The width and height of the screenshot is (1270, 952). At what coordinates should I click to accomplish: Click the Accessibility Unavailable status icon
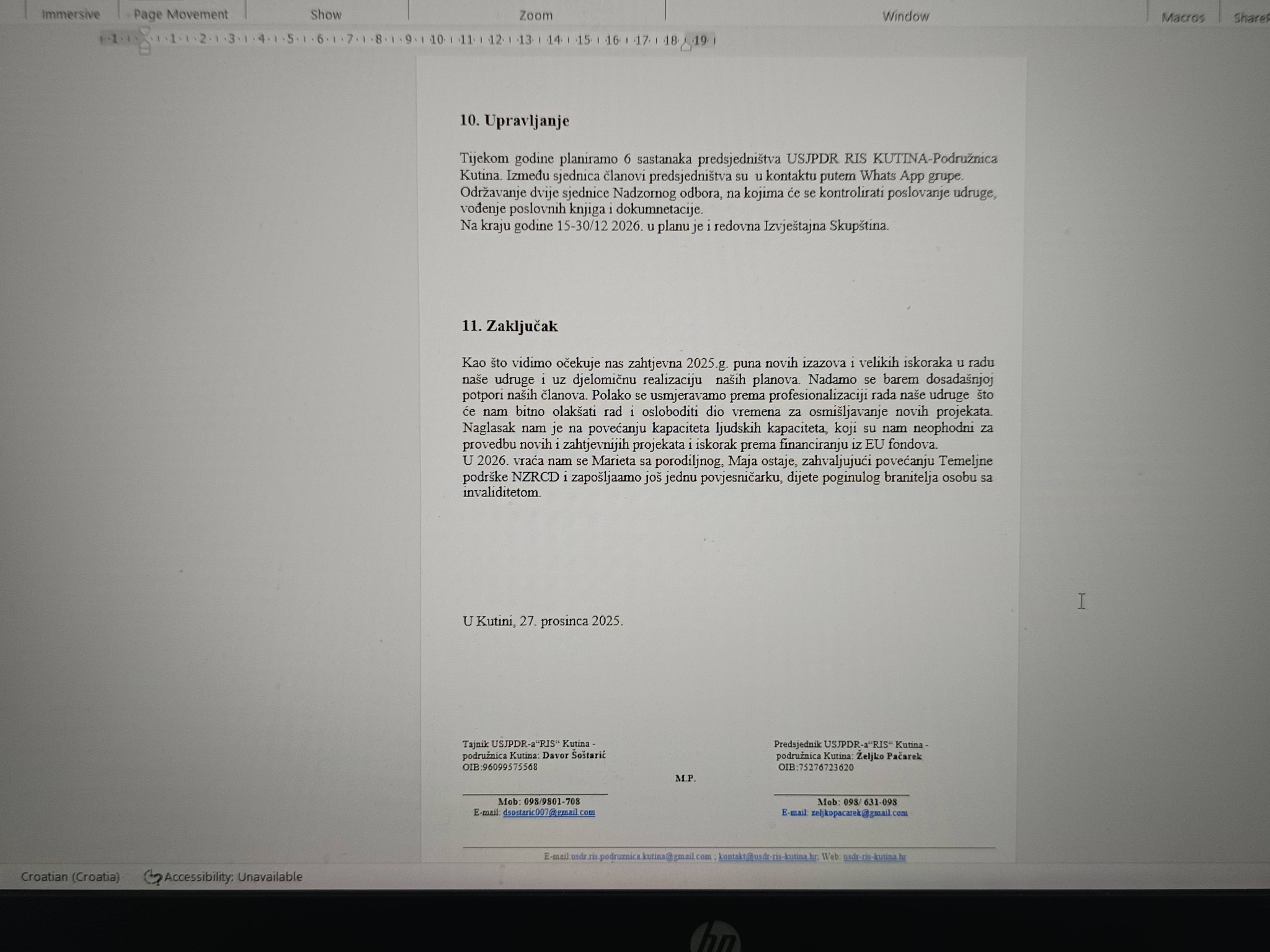coord(153,877)
